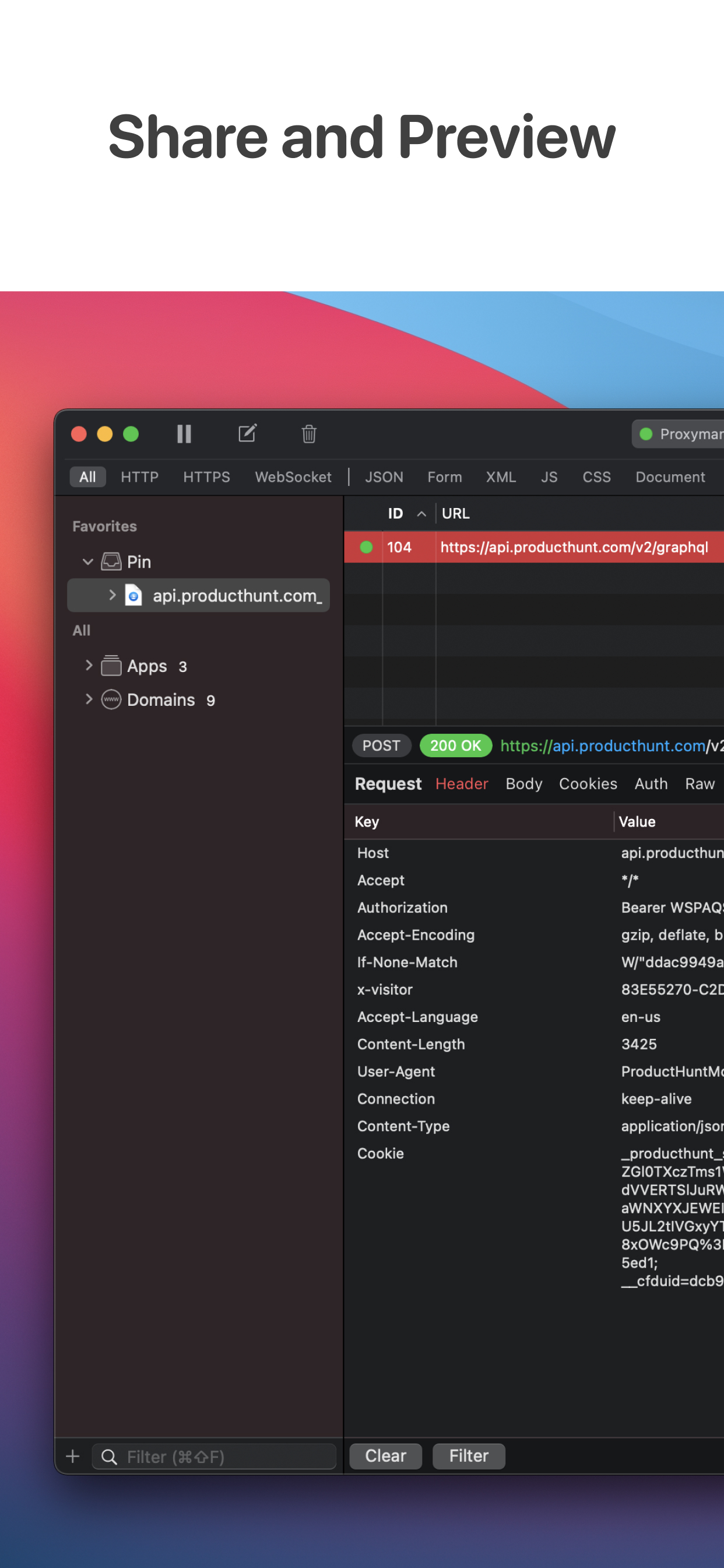724x1568 pixels.
Task: Click the trash icon to clear session
Action: coord(308,434)
